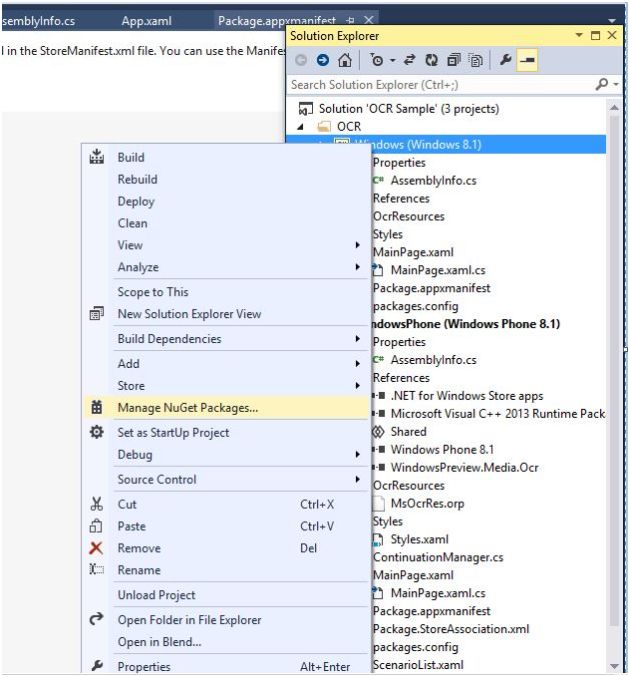Switch to the App.xaml tab
The image size is (630, 677).
click(x=146, y=21)
